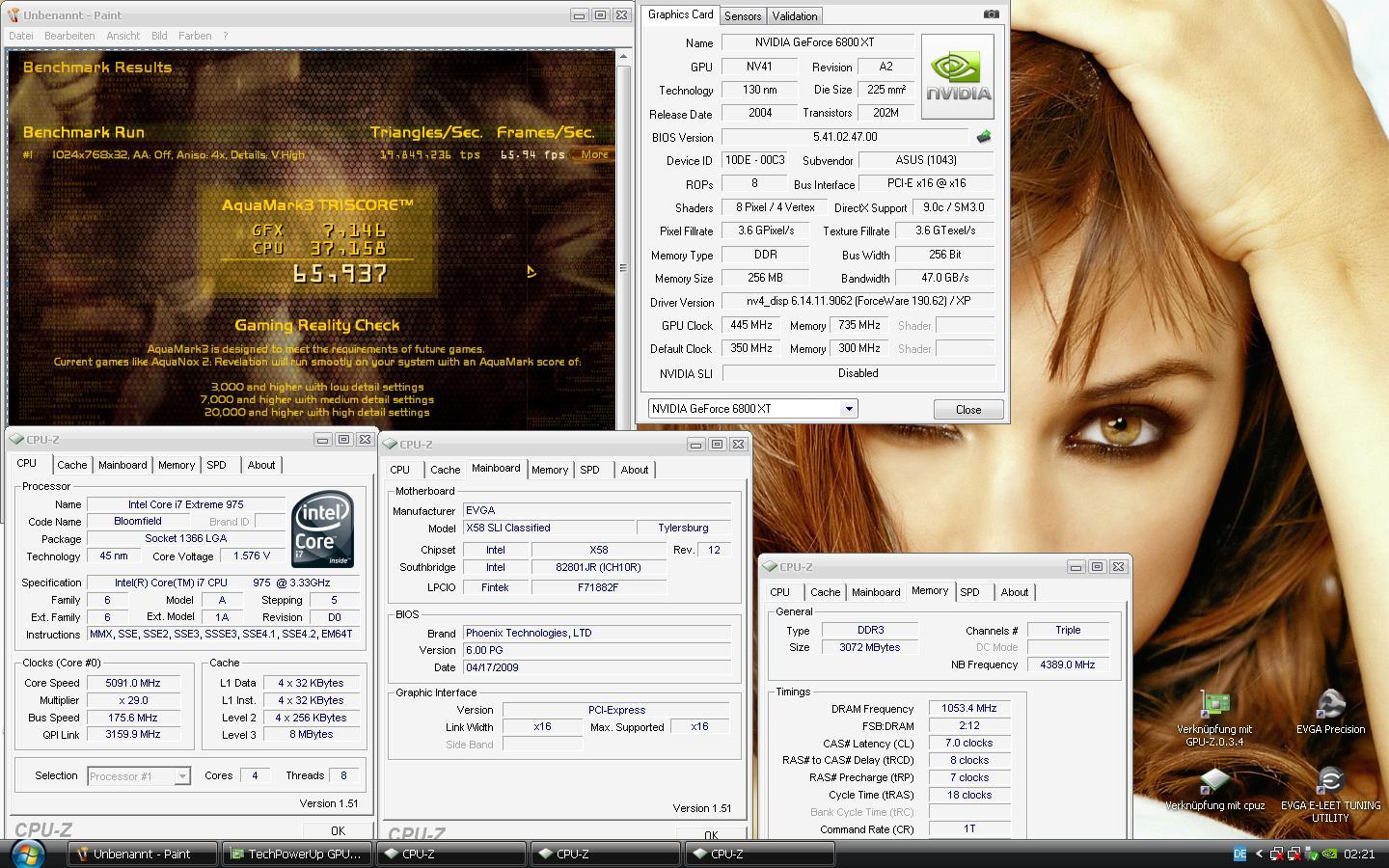Select the Memory tab in the CPU-Z Mainboard window
1389x868 pixels.
[550, 470]
